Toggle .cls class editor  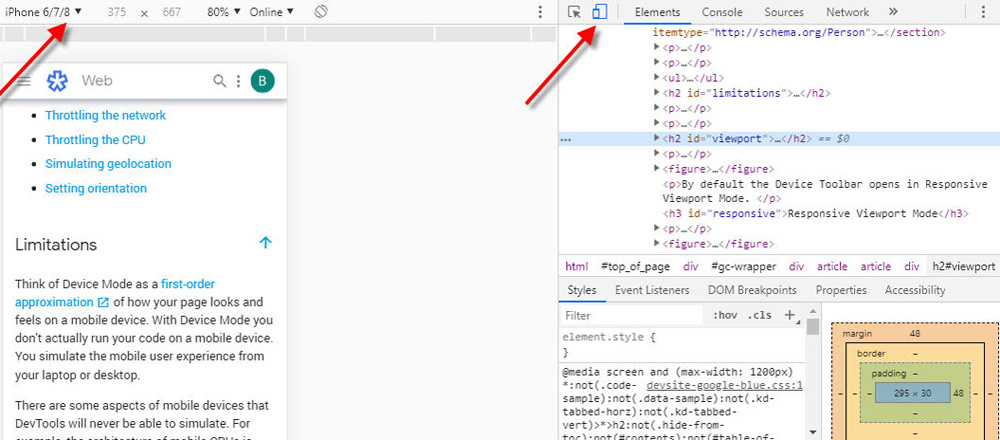click(x=759, y=315)
